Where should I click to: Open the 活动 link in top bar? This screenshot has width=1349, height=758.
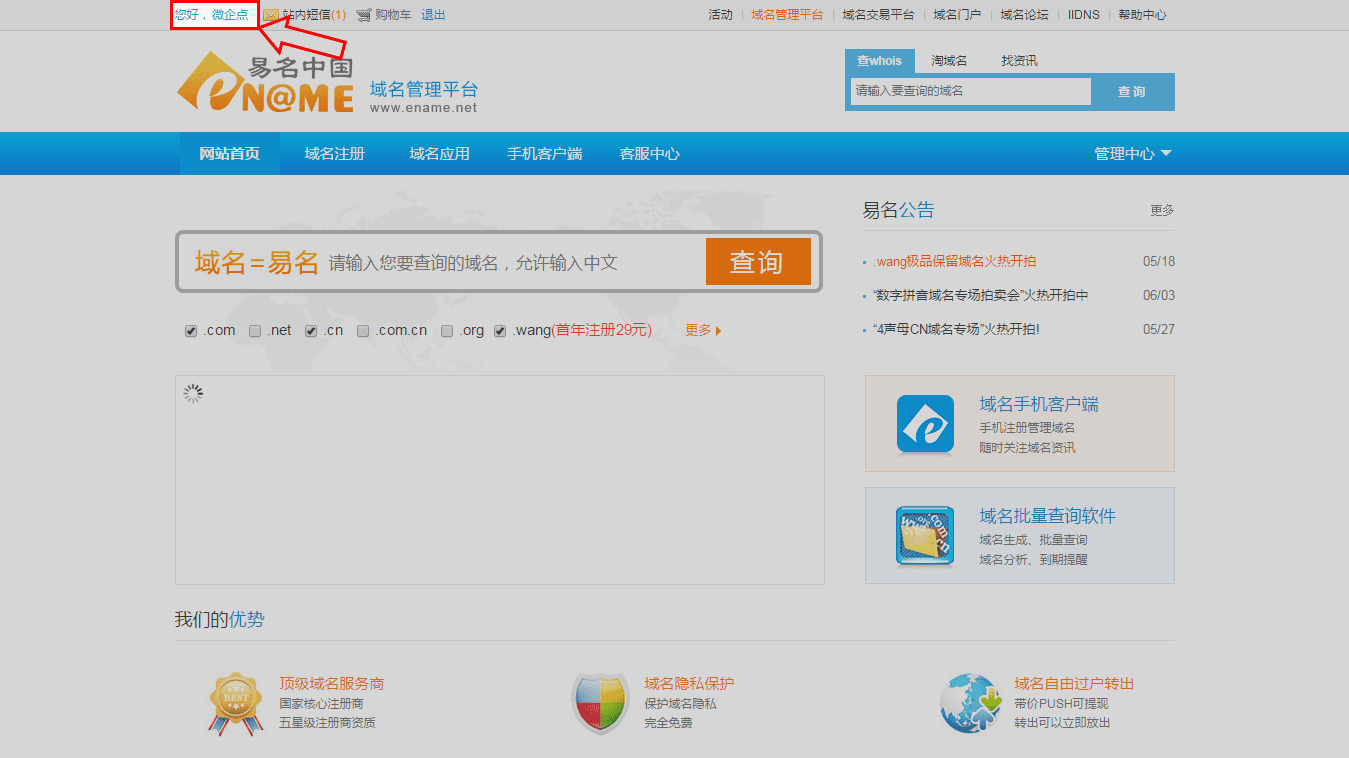[x=720, y=15]
